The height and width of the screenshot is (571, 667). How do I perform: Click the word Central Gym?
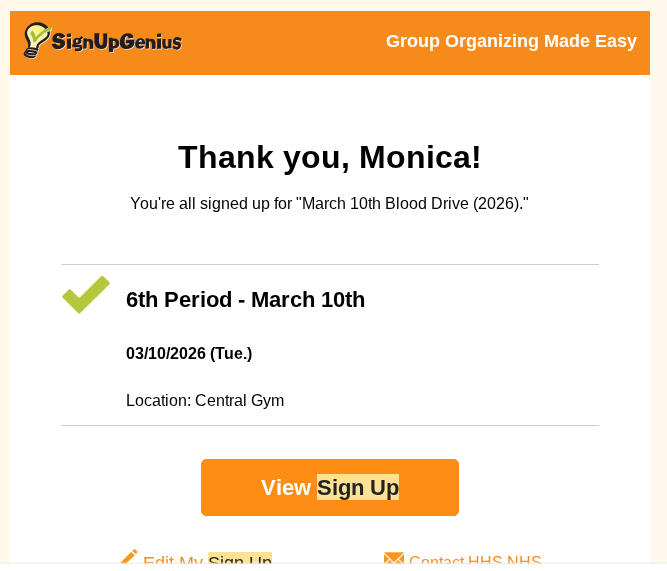click(239, 400)
